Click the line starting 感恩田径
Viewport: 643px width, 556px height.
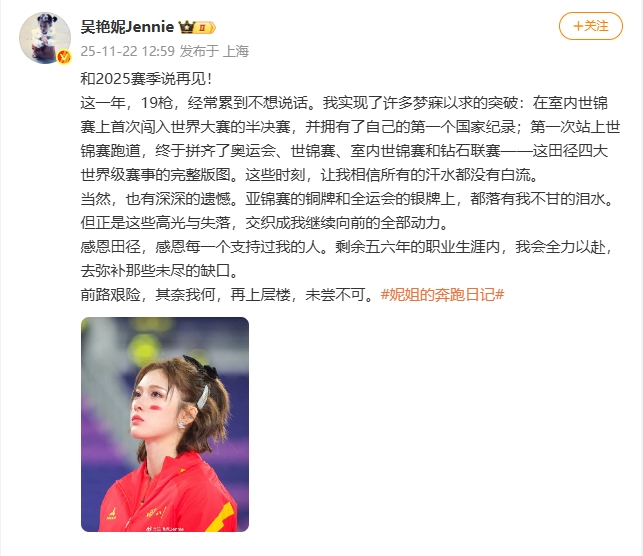click(x=347, y=247)
